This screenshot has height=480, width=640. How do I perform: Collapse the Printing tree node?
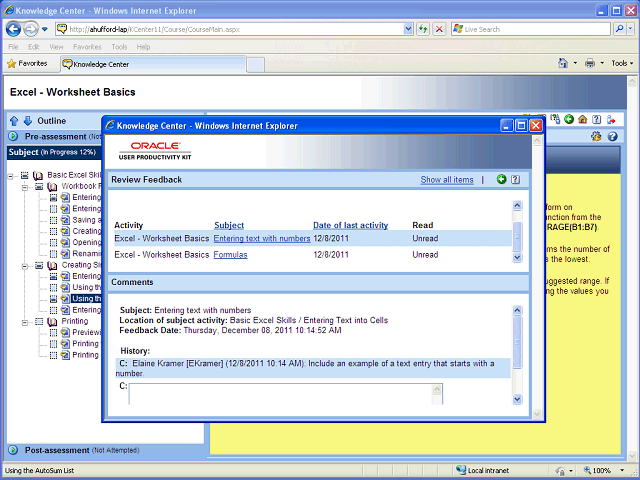click(x=25, y=322)
